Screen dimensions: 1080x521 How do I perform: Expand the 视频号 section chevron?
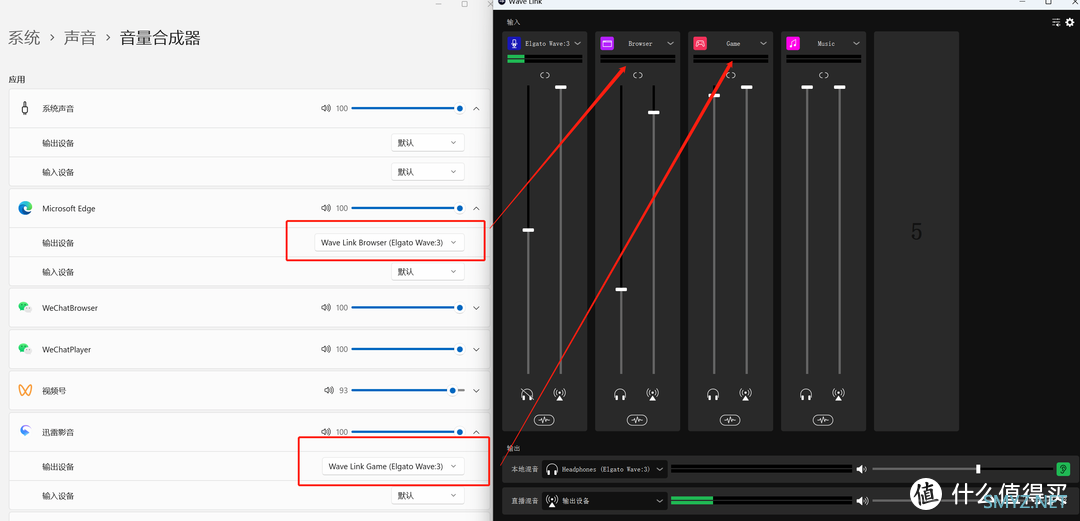[x=476, y=391]
